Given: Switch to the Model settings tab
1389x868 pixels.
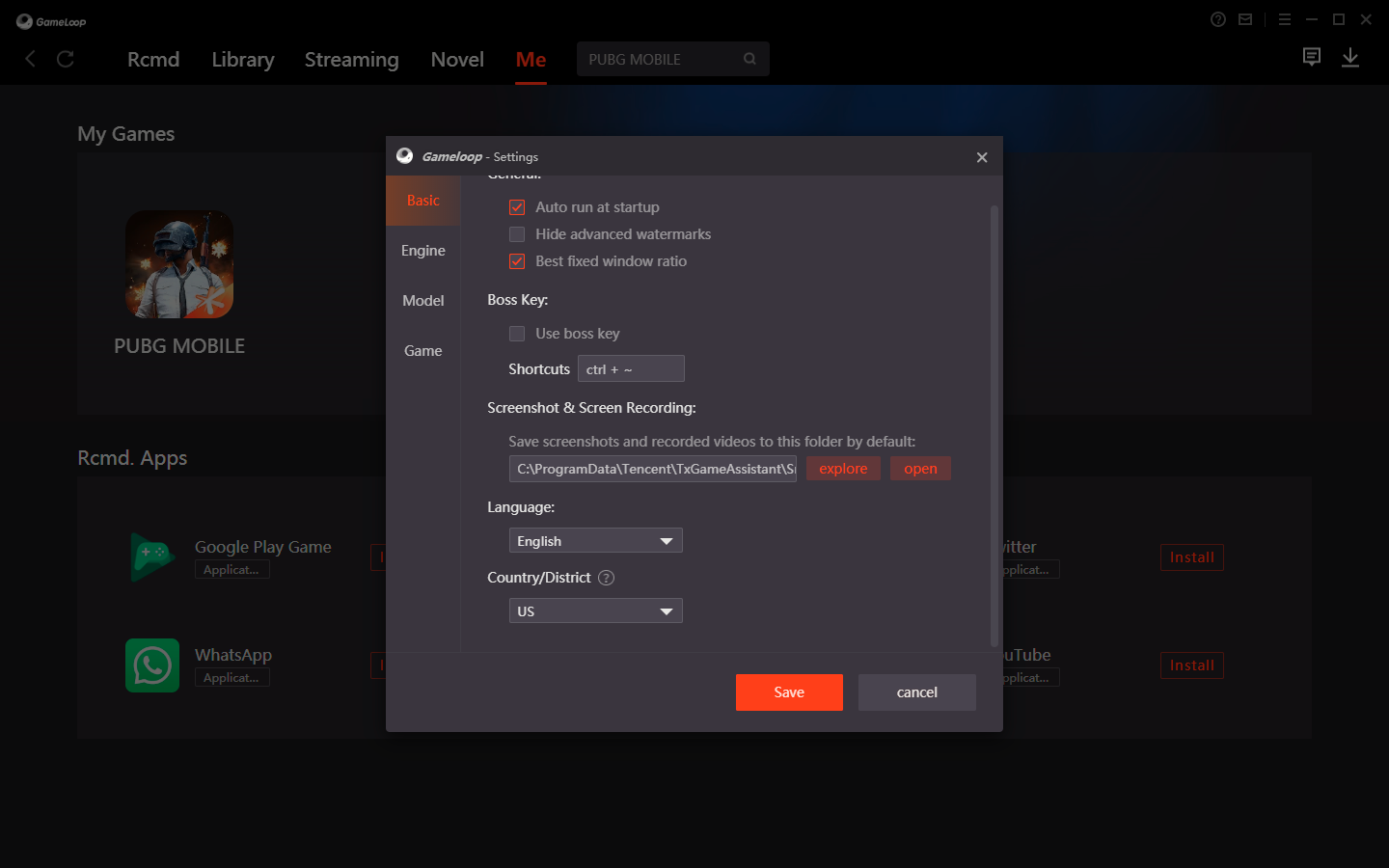Looking at the screenshot, I should tap(422, 301).
